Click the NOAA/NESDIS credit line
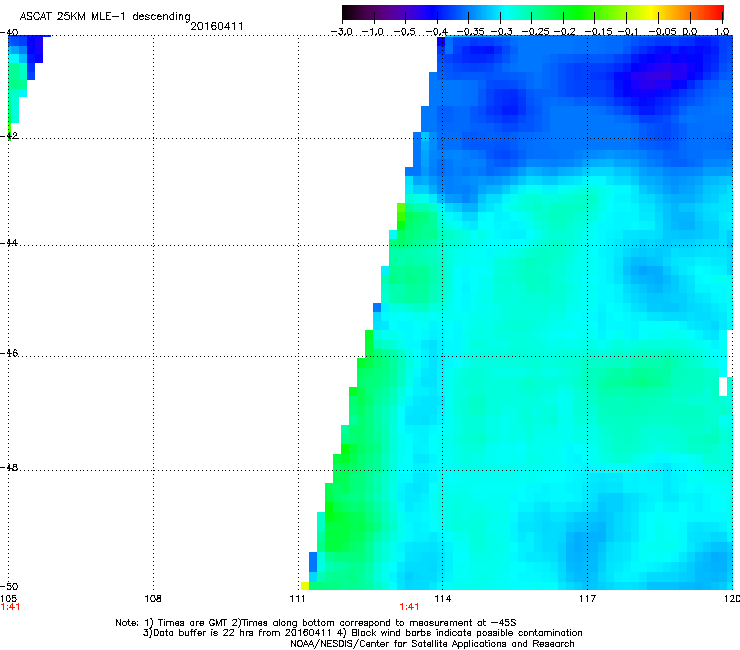The width and height of the screenshot is (740, 650). pyautogui.click(x=432, y=644)
